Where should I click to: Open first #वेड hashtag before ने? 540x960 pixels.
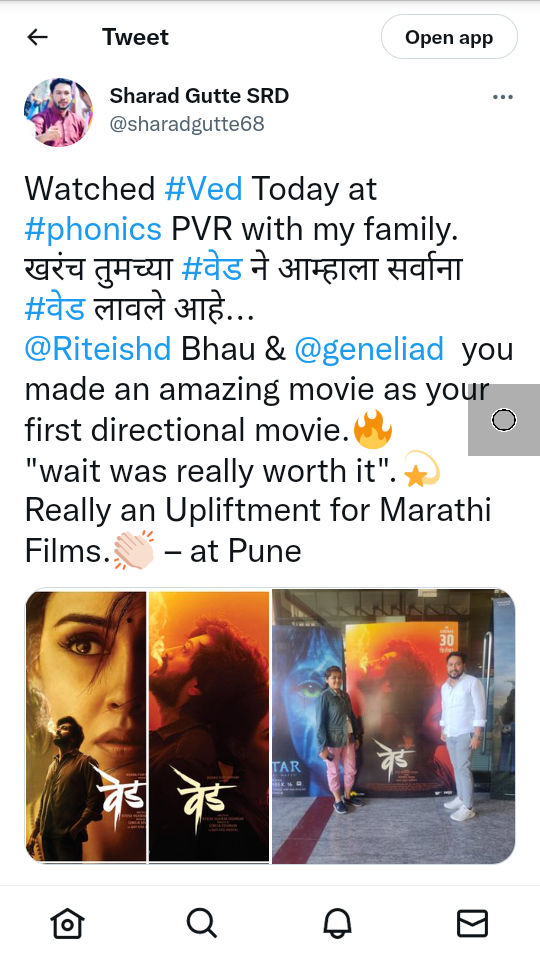[x=212, y=269]
